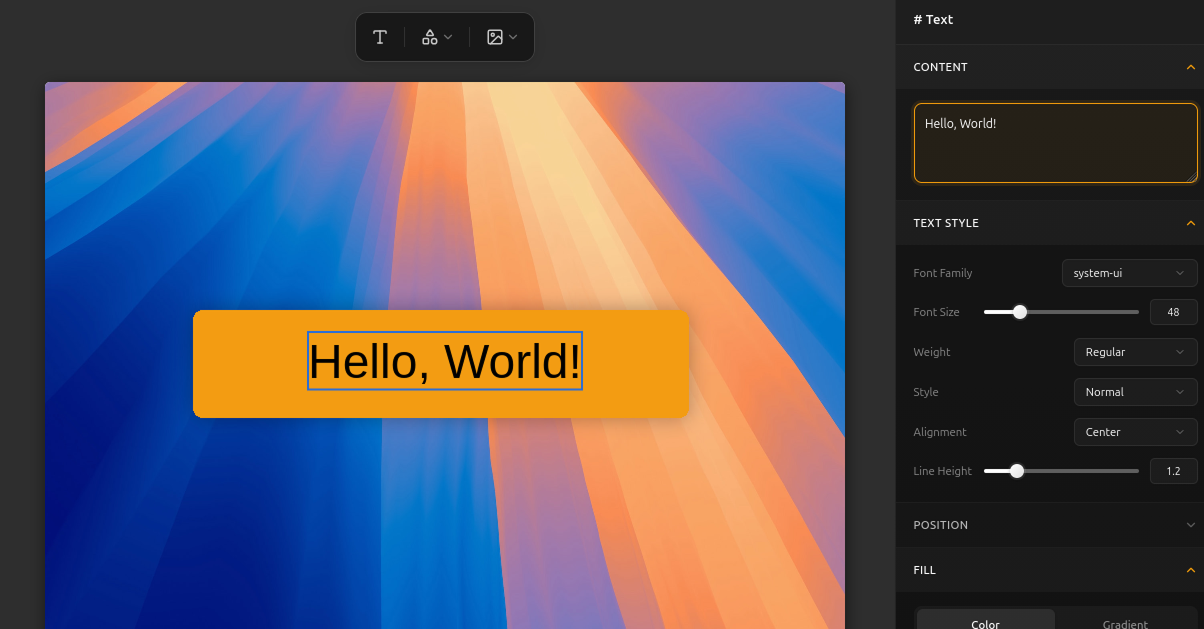
Task: Open the Image tool dropdown arrow
Action: 511,37
